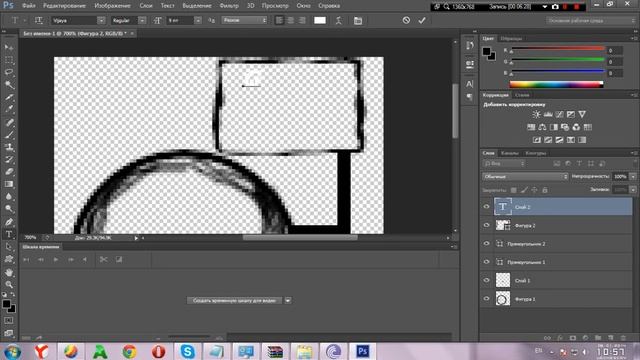
Task: Add Photo Filter adjustment
Action: pos(565,127)
